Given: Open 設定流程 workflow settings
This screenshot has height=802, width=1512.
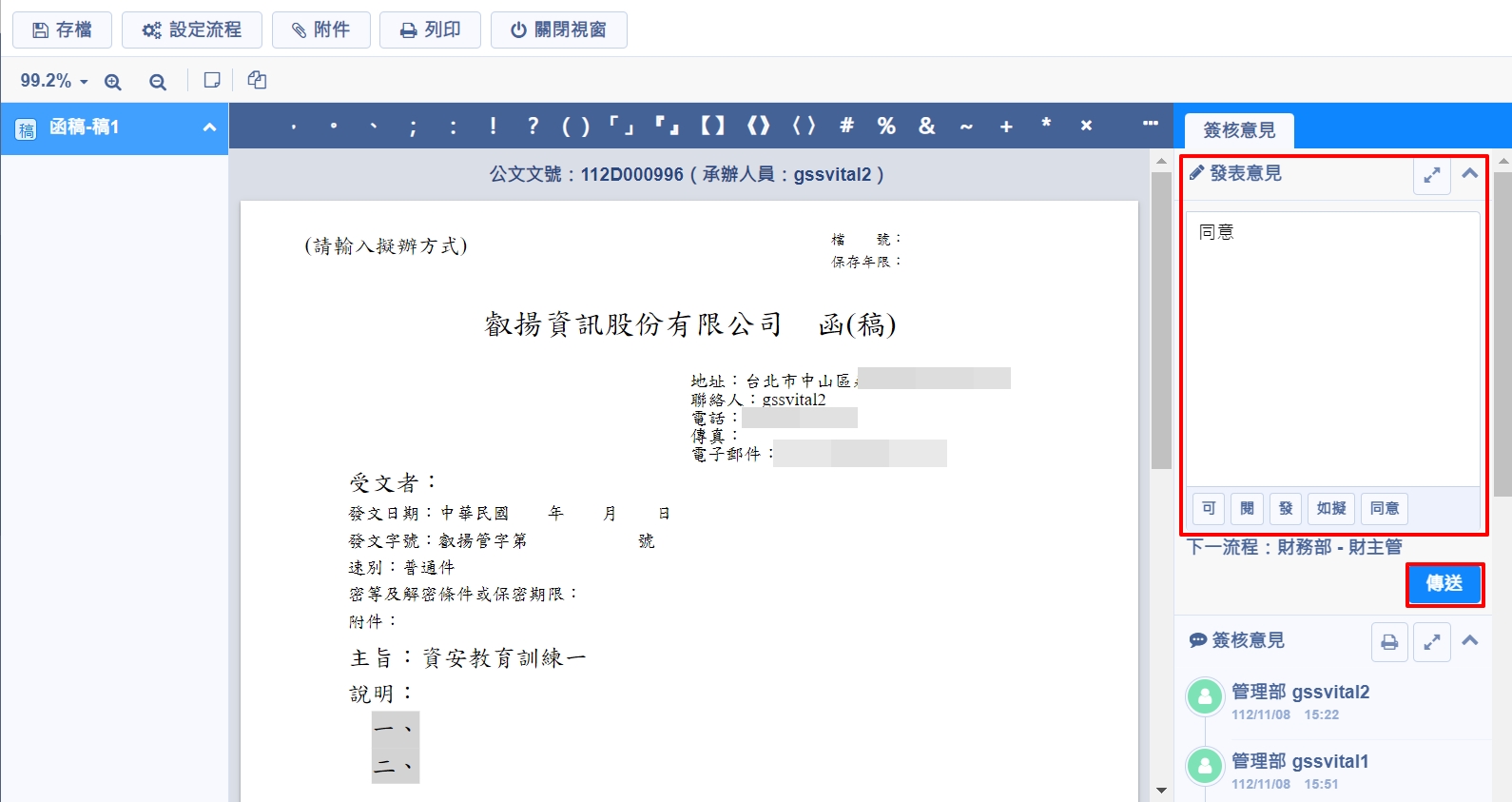Looking at the screenshot, I should [x=192, y=30].
